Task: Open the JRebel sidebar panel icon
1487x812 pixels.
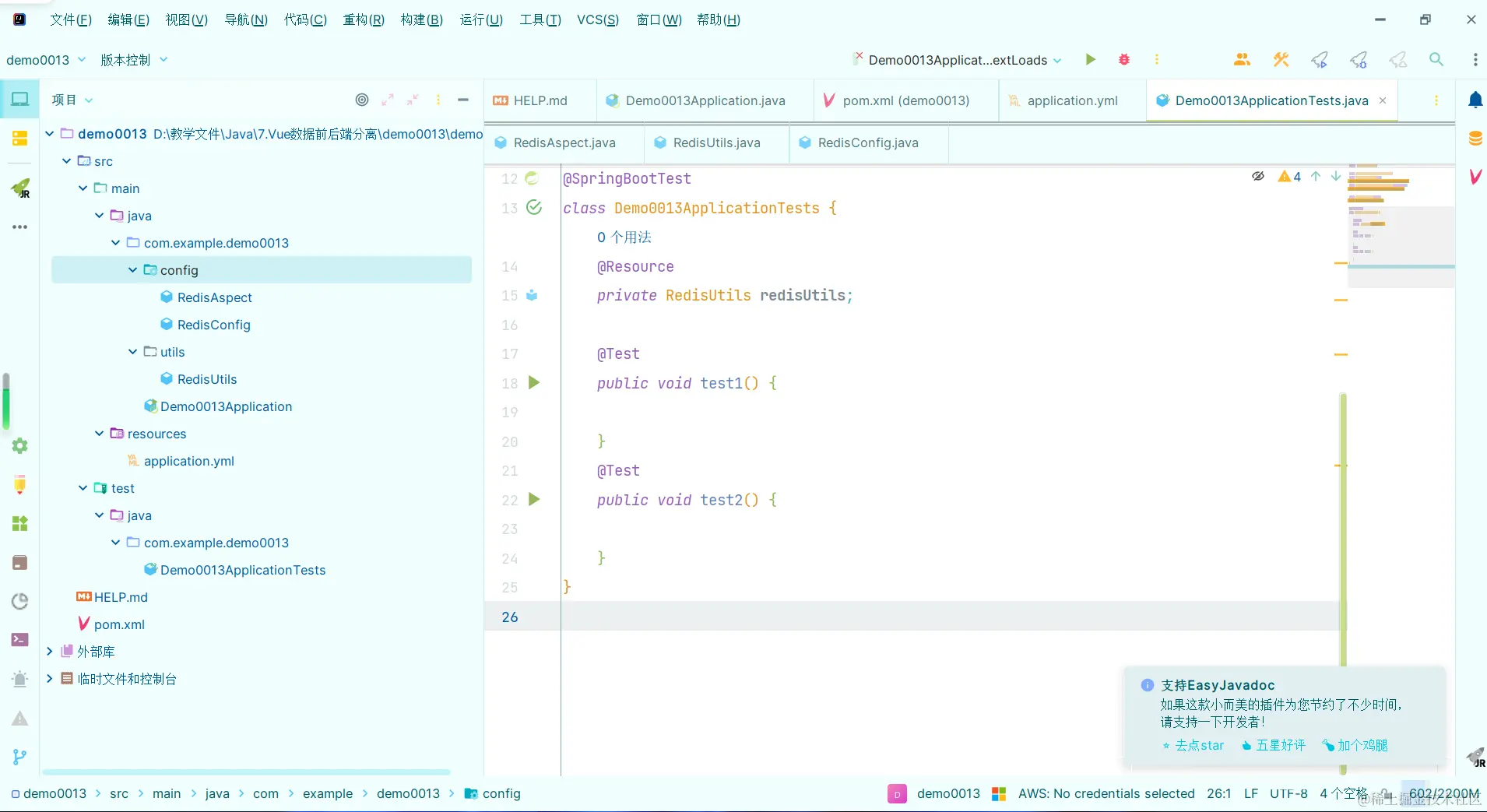Action: pyautogui.click(x=19, y=188)
